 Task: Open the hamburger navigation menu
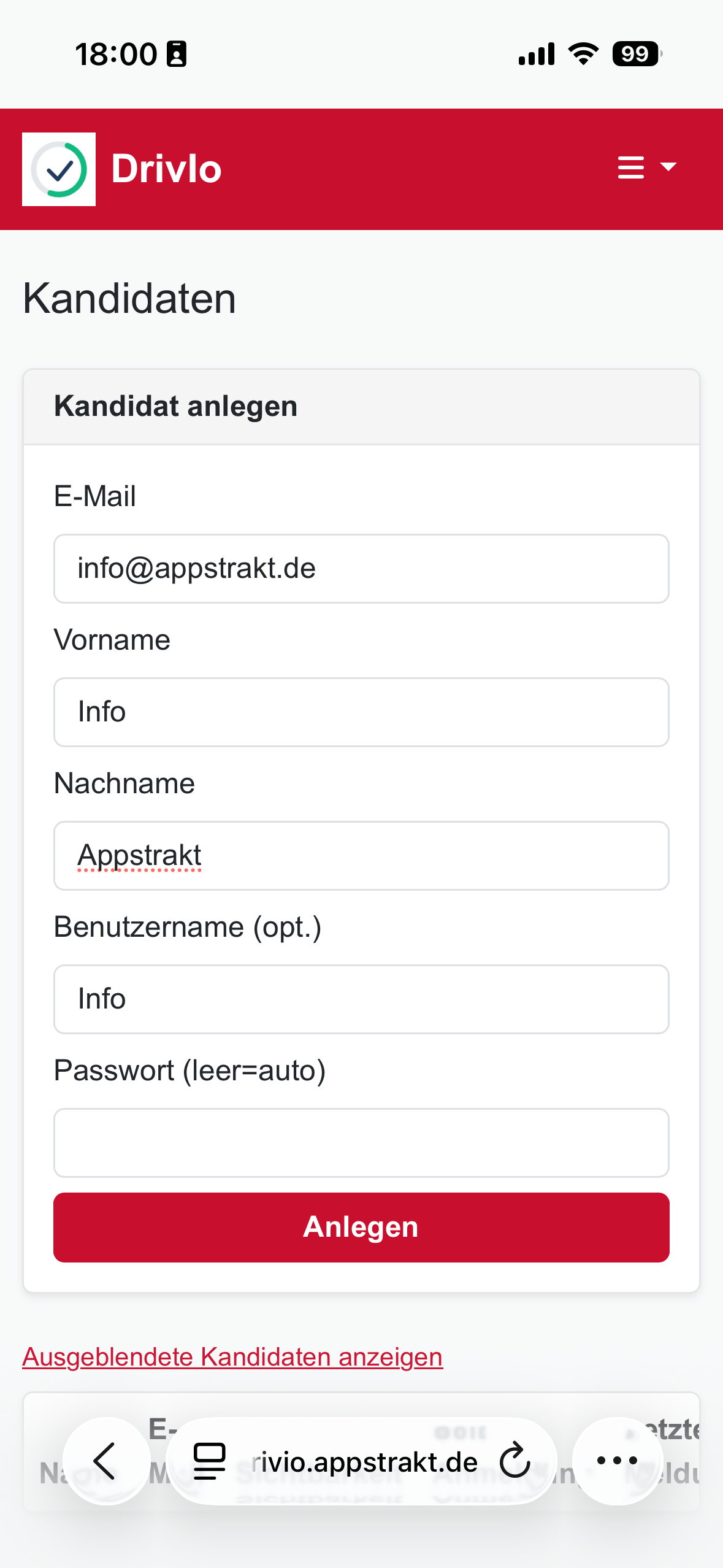(630, 167)
